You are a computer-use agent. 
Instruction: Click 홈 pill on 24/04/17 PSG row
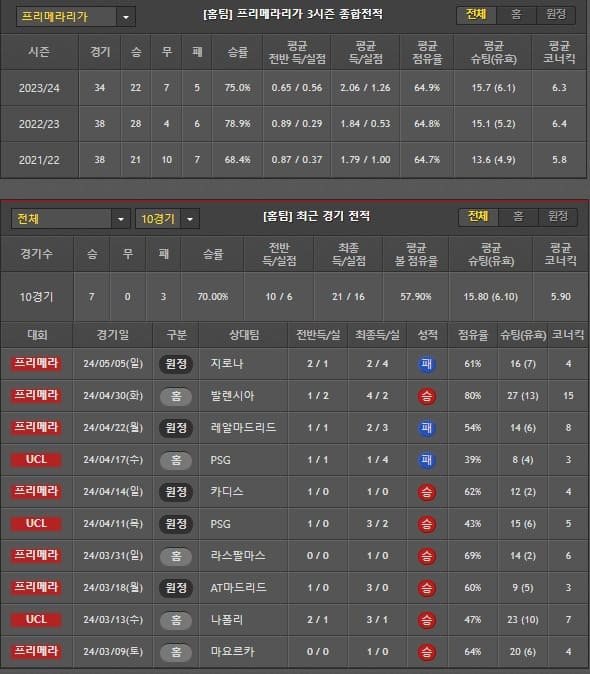(176, 460)
